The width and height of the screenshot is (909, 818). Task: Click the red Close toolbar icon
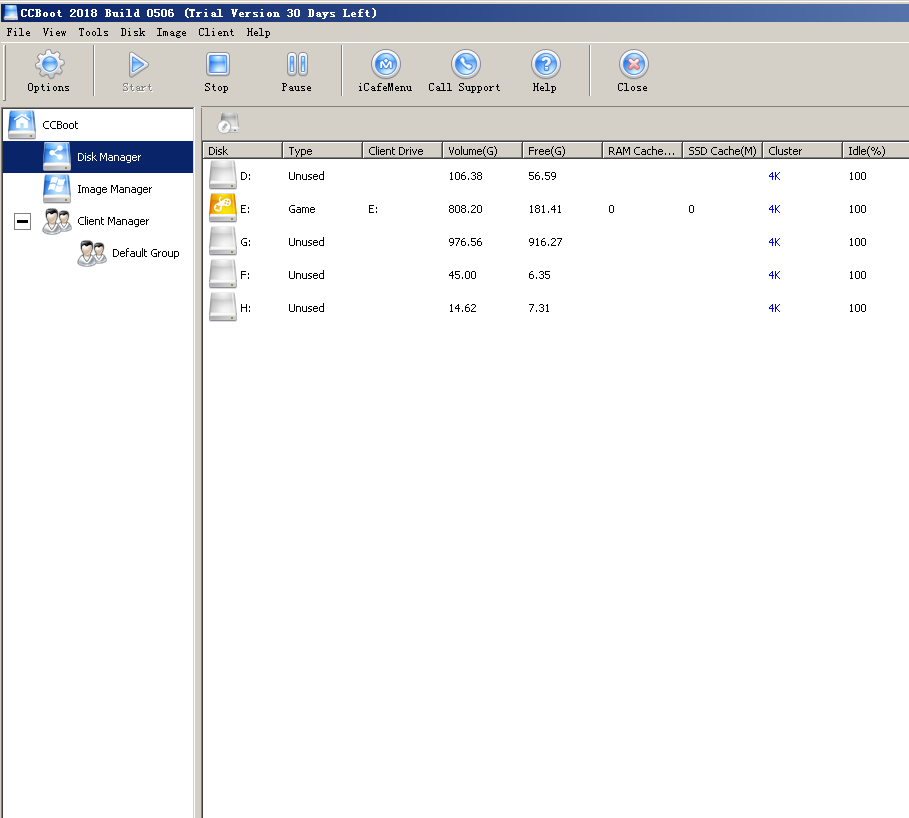633,64
